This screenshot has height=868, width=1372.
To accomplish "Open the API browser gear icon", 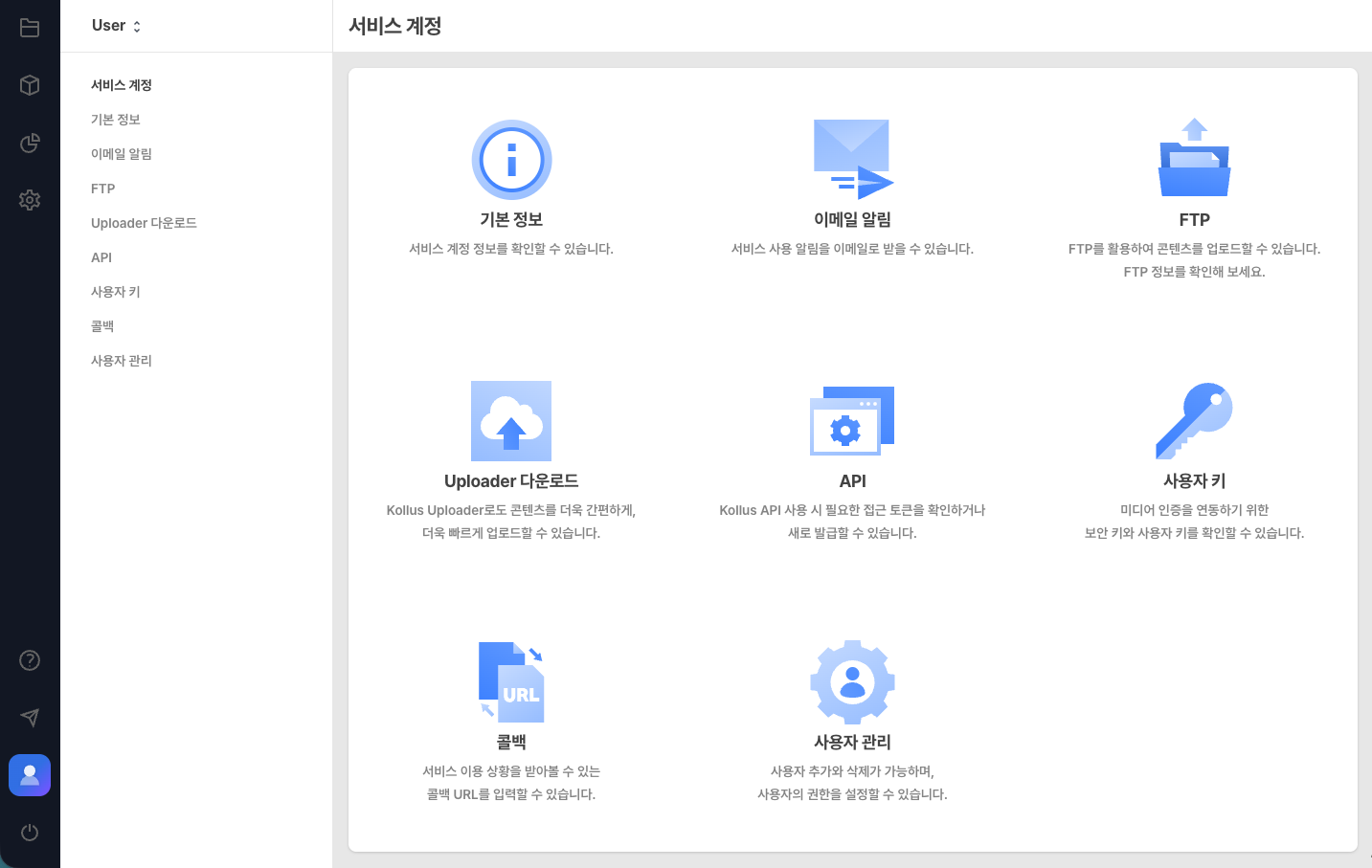I will [852, 421].
